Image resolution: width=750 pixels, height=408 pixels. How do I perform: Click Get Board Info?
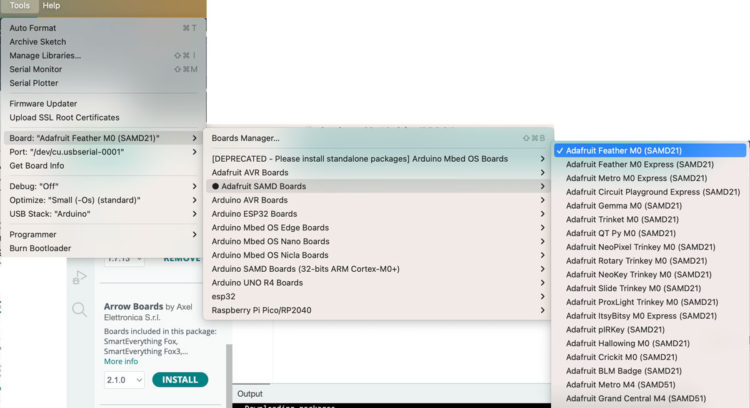(x=37, y=165)
